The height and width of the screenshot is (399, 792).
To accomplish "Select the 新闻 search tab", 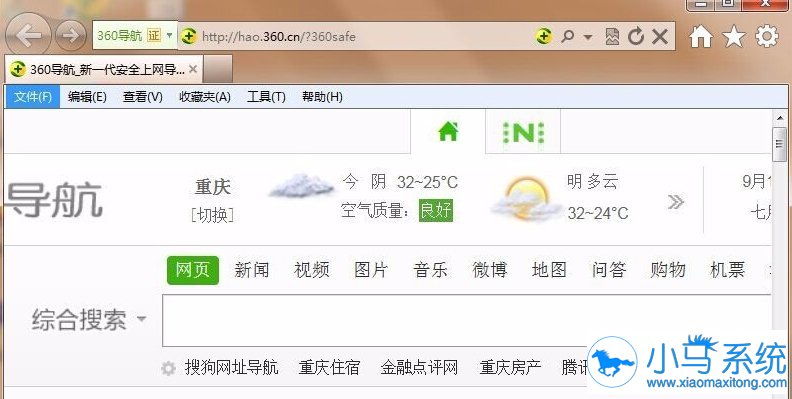I will click(252, 270).
